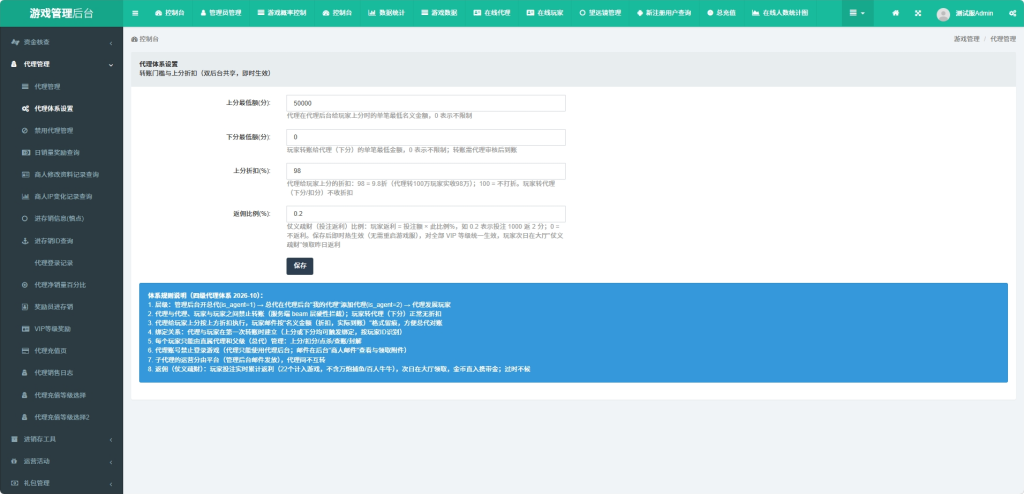The image size is (1024, 494).
Task: Focus the 下分最低额(分) input field
Action: click(x=426, y=137)
